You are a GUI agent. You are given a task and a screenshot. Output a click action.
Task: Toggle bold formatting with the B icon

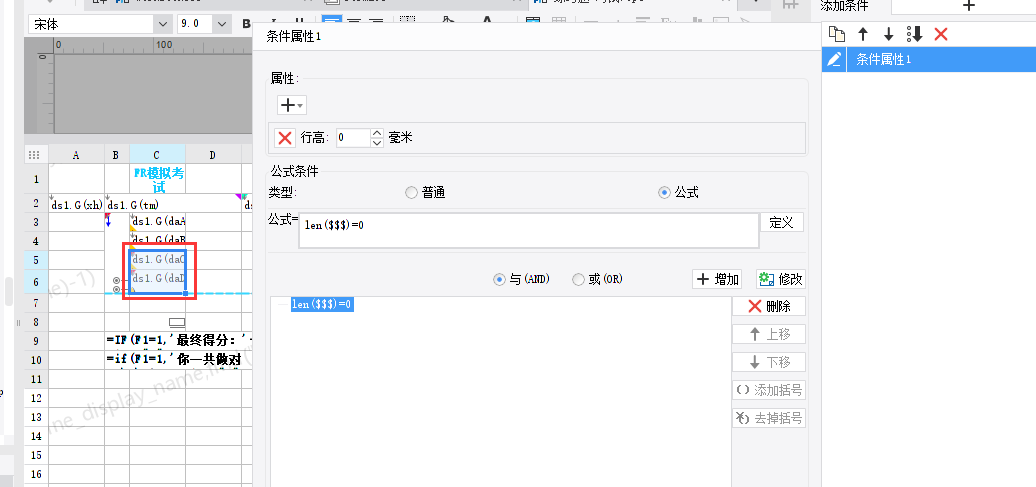coord(246,24)
